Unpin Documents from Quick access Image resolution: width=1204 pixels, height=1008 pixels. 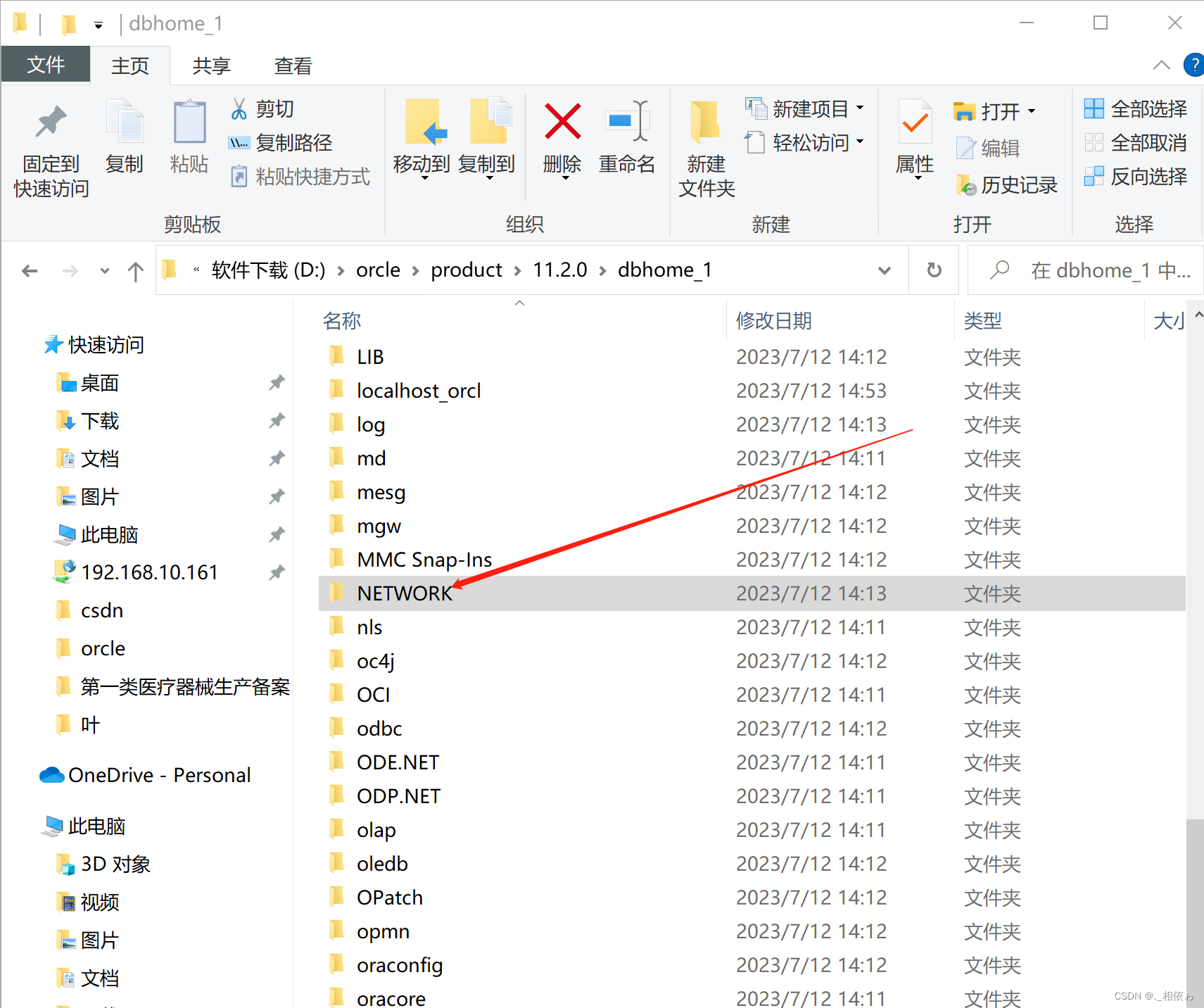click(x=277, y=459)
